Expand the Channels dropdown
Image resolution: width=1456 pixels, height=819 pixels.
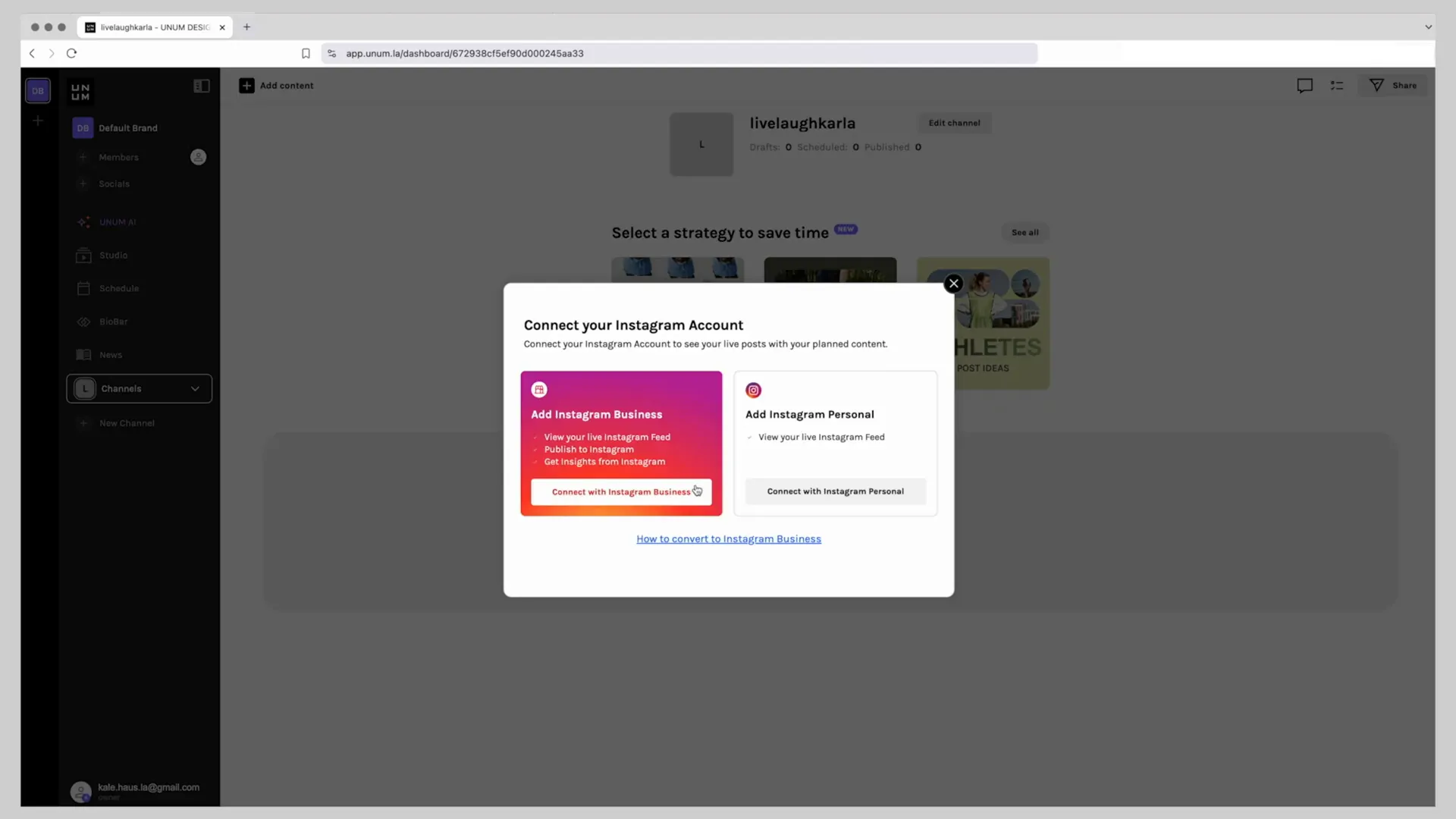[x=139, y=389]
